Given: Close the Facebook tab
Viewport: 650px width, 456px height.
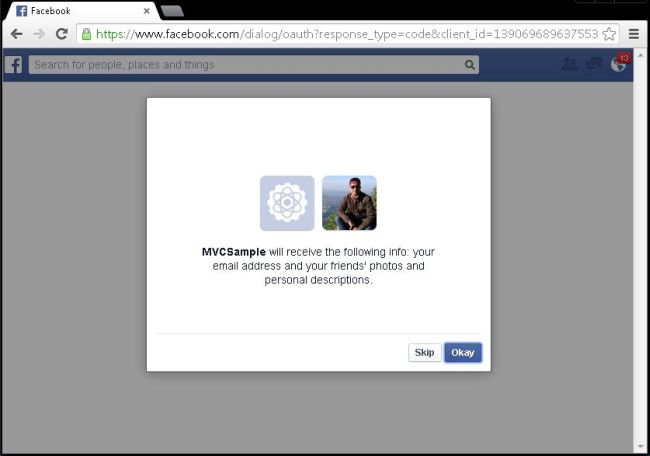Looking at the screenshot, I should [x=146, y=11].
